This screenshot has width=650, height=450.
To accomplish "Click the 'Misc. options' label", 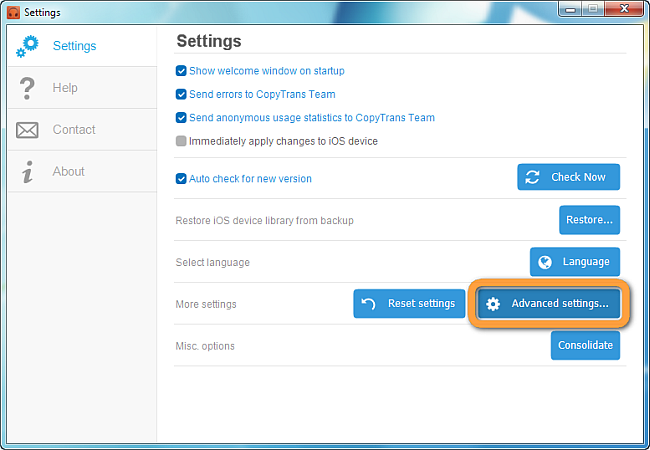I will 205,346.
